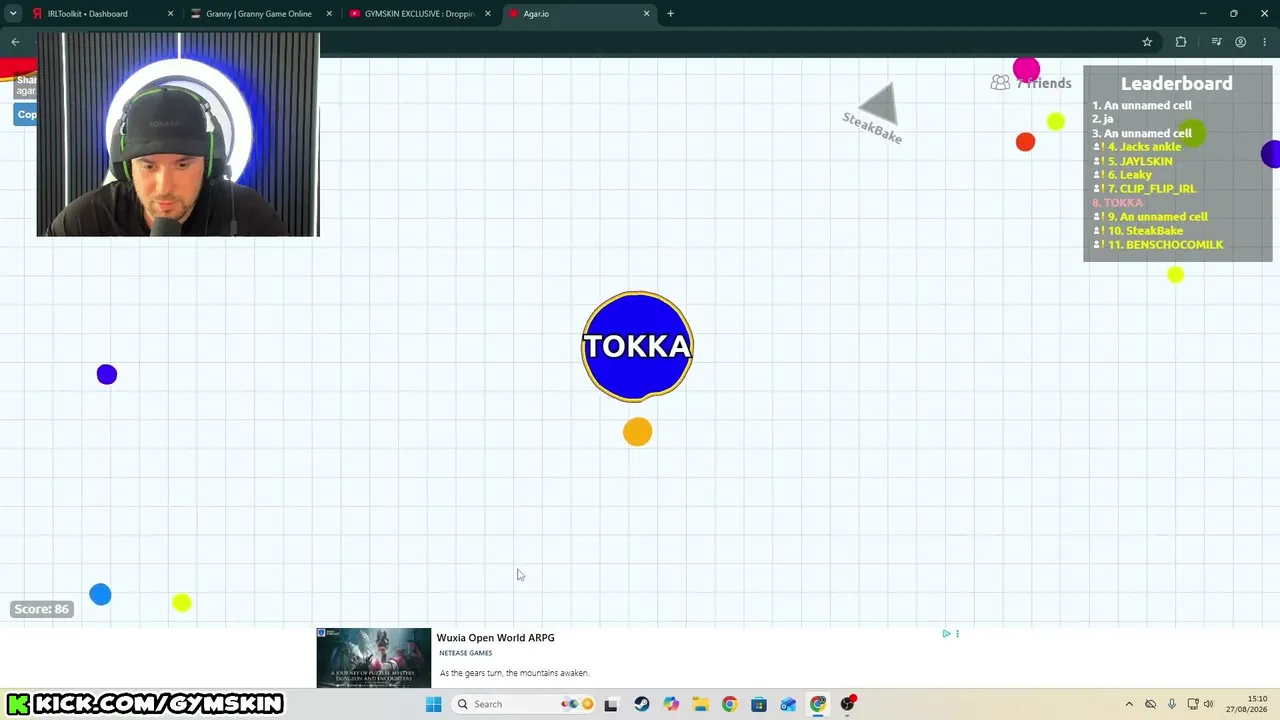Select the Agar.io tab
This screenshot has width=1280, height=720.
pos(579,14)
